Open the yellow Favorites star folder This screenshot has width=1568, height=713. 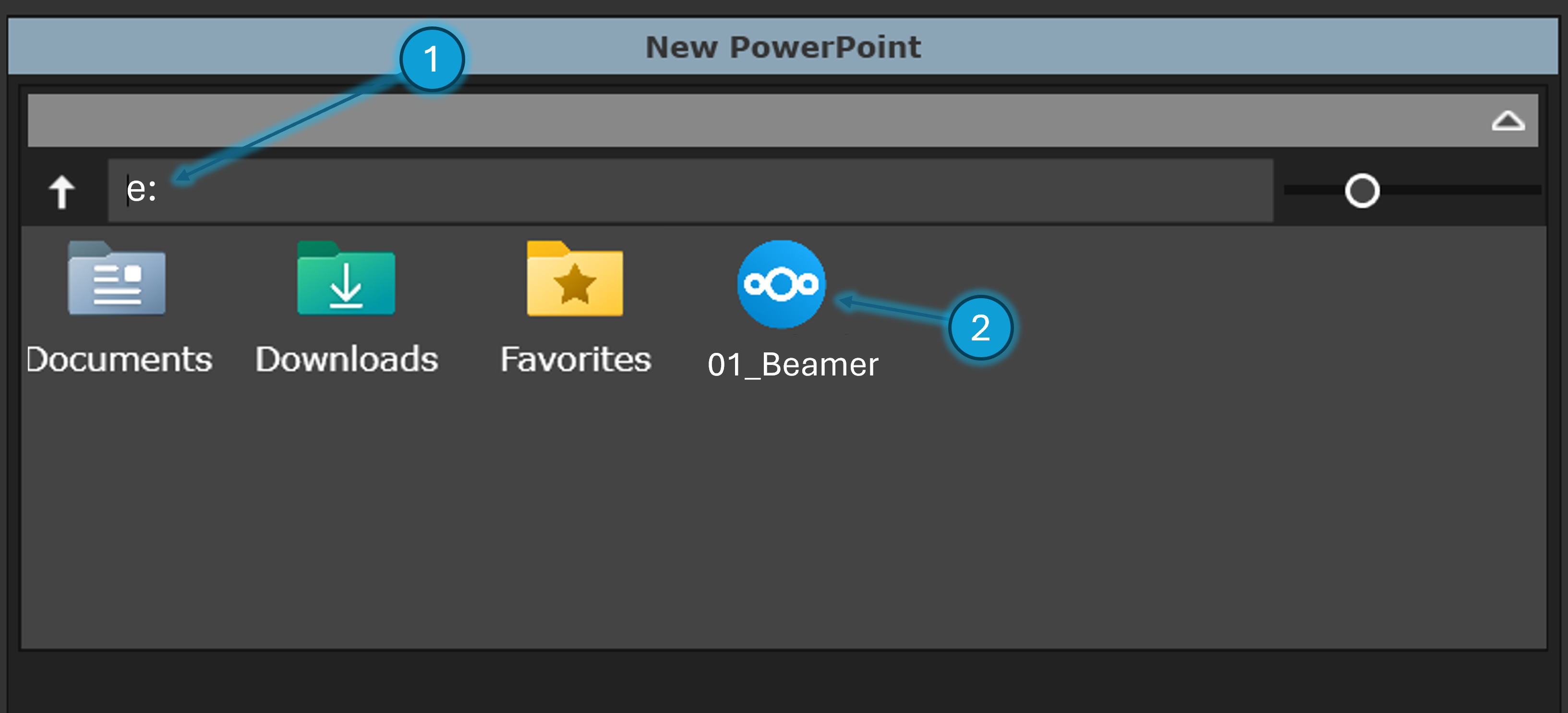point(575,280)
